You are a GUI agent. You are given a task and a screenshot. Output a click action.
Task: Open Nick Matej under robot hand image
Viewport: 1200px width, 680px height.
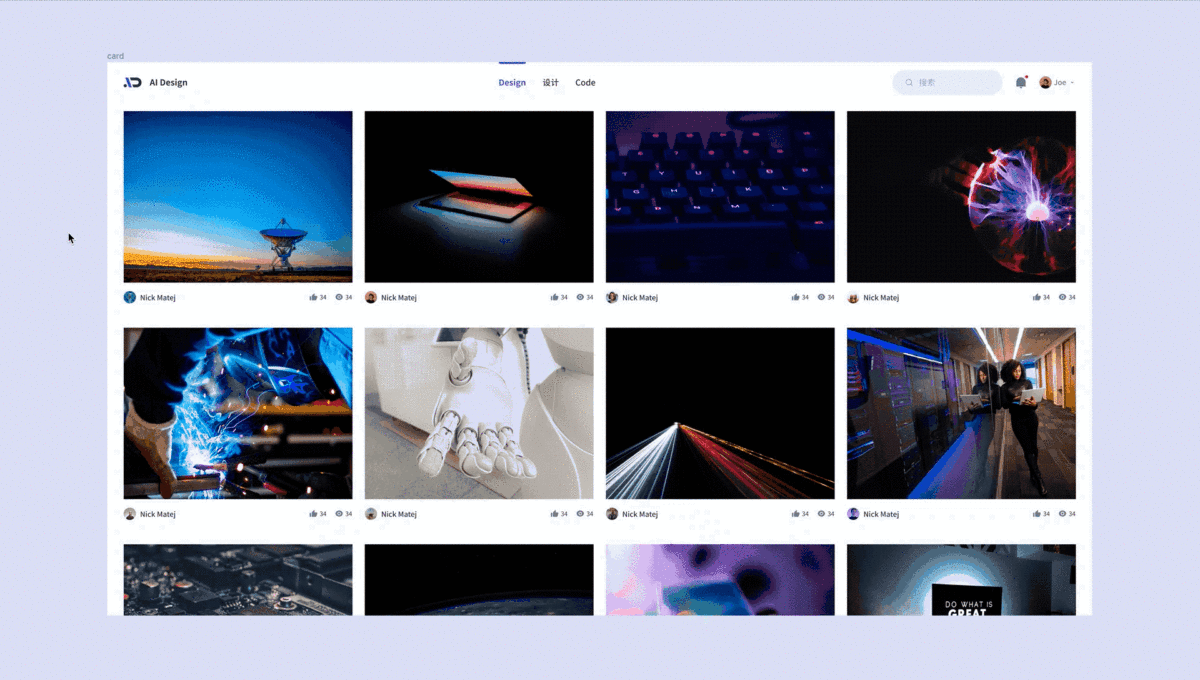pyautogui.click(x=399, y=515)
